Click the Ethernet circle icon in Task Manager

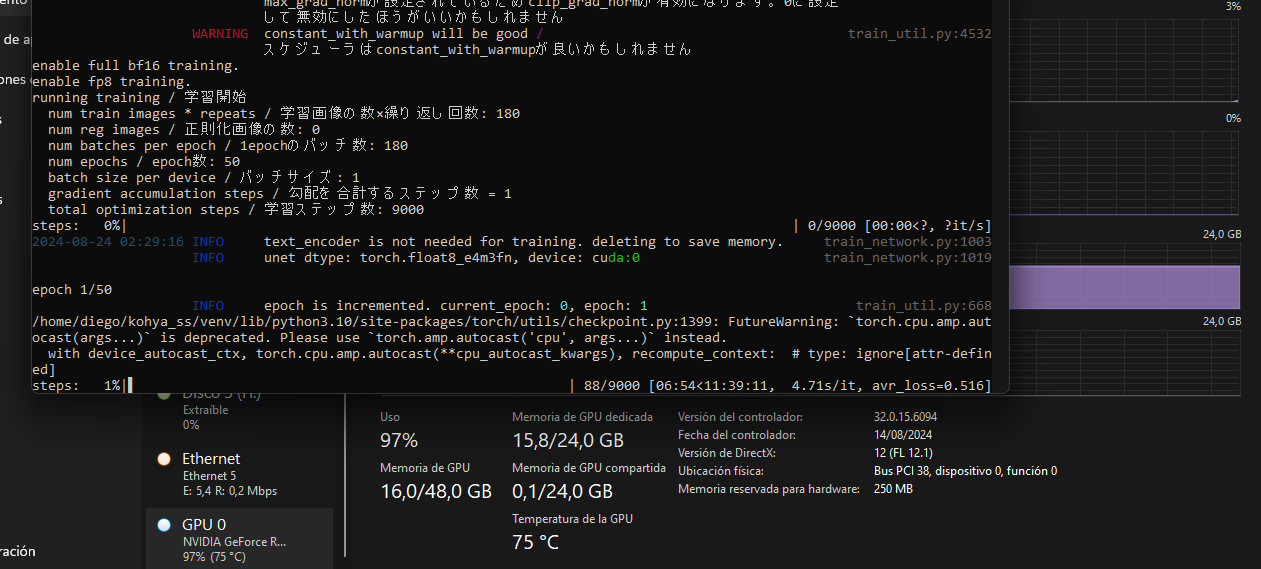[164, 459]
